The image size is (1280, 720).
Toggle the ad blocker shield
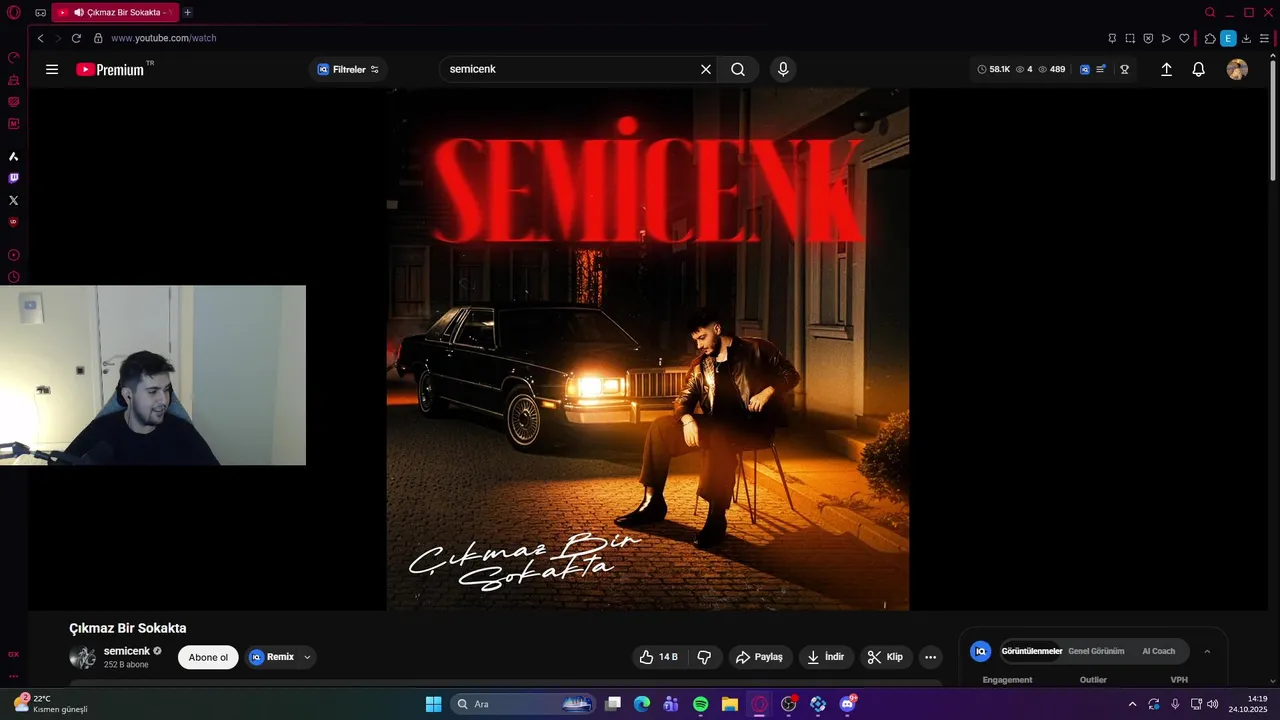1148,38
